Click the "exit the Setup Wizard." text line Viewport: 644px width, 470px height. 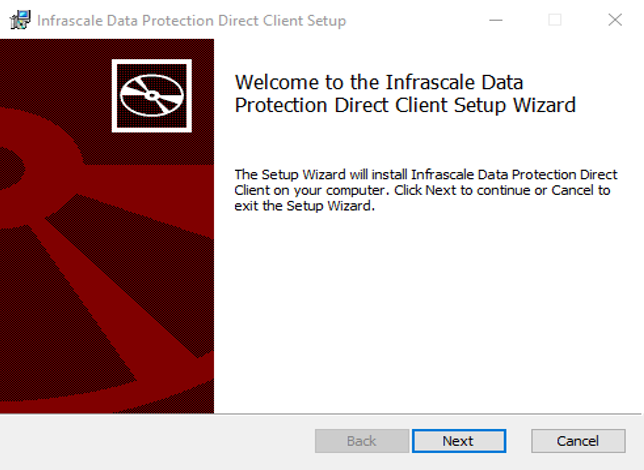(x=304, y=206)
